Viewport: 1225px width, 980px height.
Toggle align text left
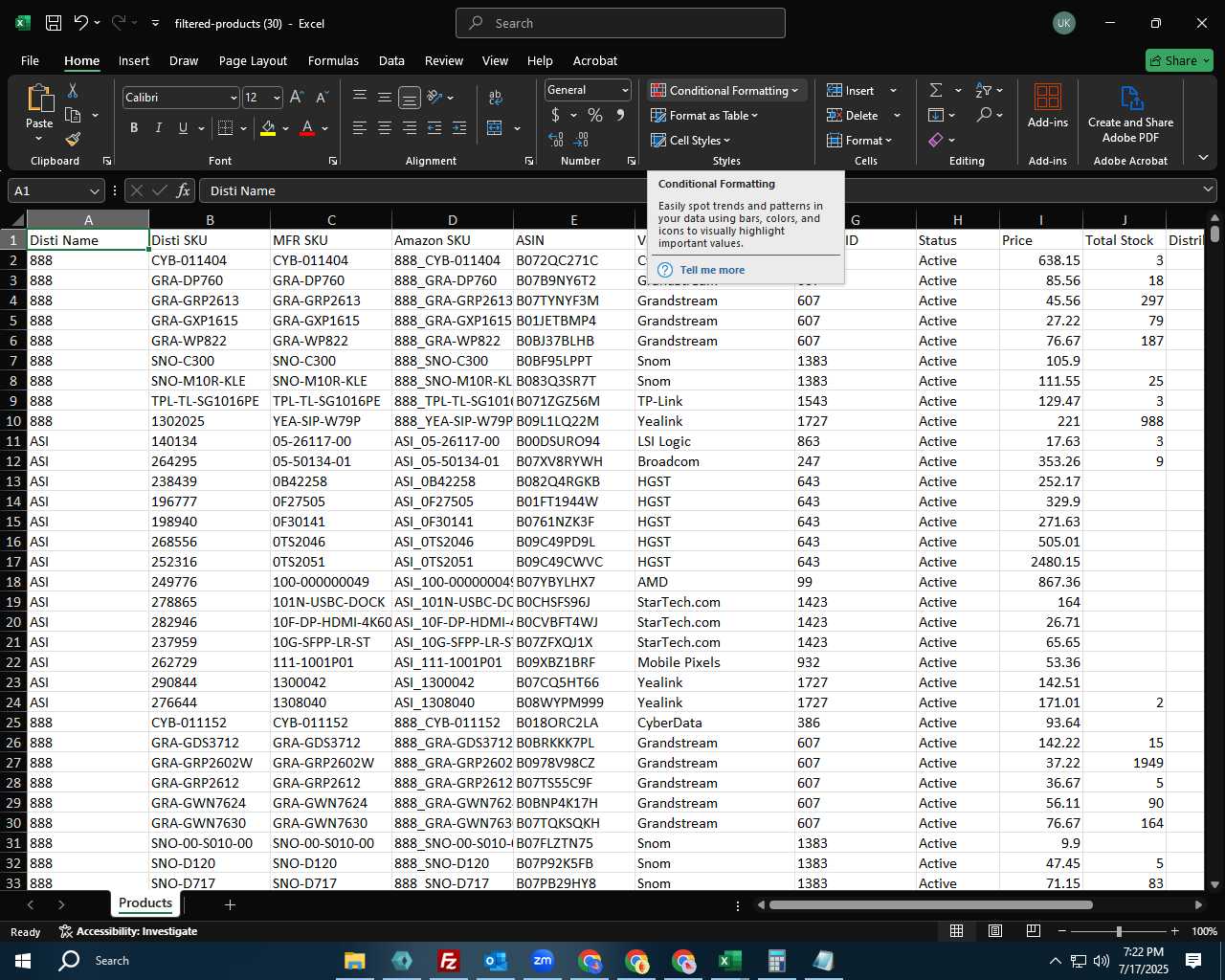pyautogui.click(x=360, y=128)
